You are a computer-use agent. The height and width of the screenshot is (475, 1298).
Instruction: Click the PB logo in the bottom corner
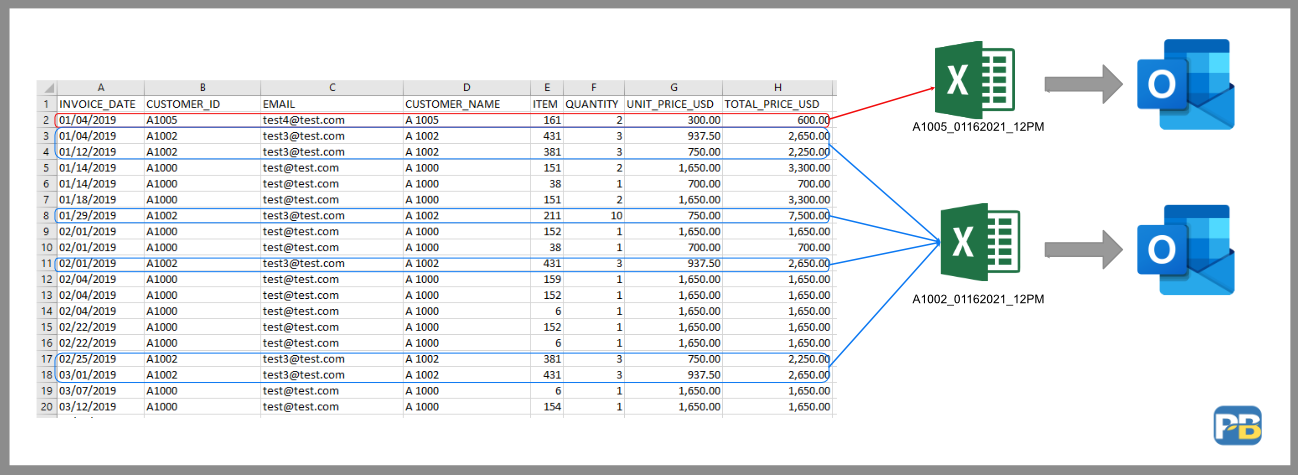point(1237,425)
